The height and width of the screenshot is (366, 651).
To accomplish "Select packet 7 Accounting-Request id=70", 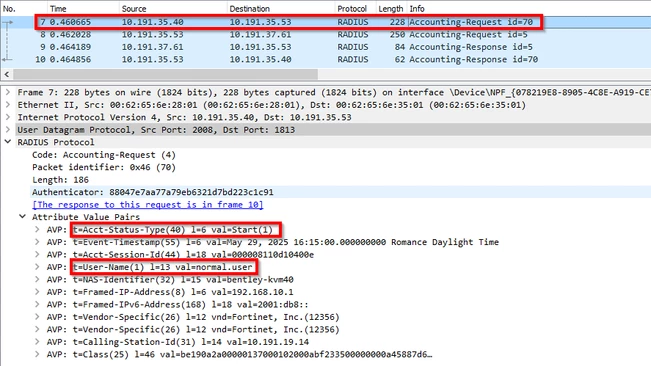I will click(x=326, y=22).
